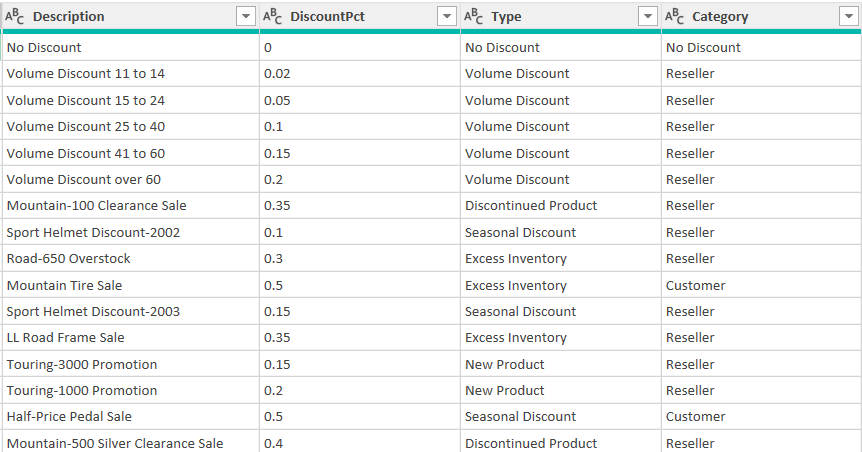The image size is (862, 452).
Task: Open the Description column filter dropdown
Action: point(245,16)
